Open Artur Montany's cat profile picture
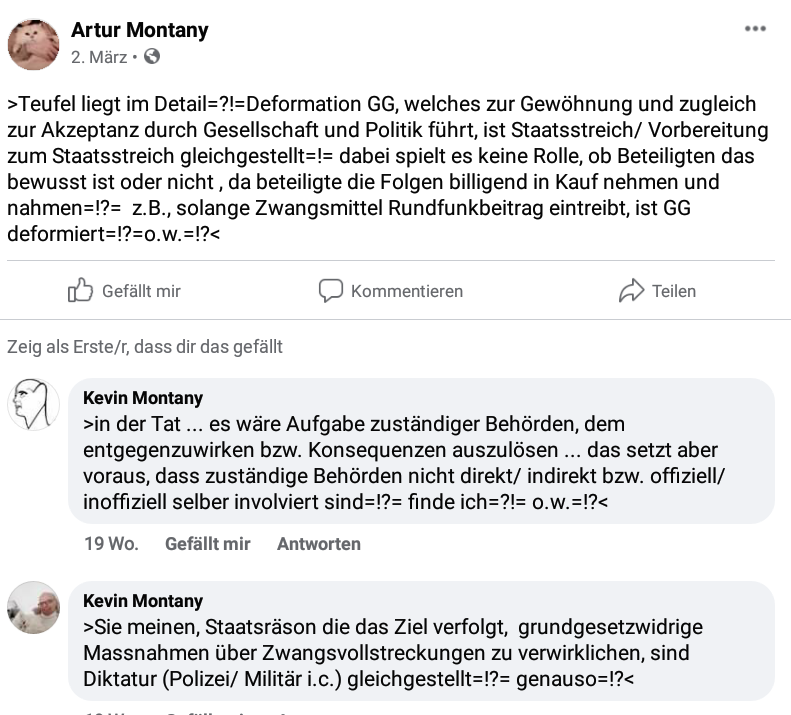Screen dimensions: 791x715 click(x=33, y=44)
